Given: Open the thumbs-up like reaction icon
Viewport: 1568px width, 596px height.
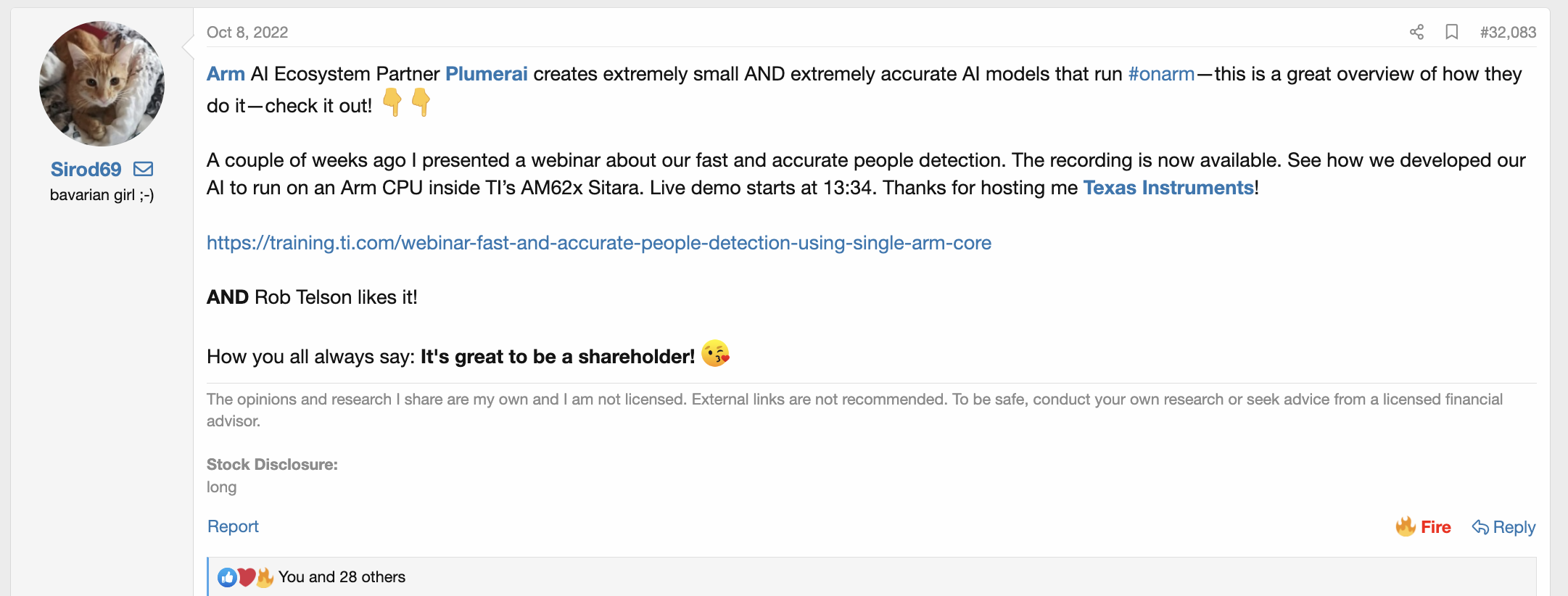Looking at the screenshot, I should 227,577.
